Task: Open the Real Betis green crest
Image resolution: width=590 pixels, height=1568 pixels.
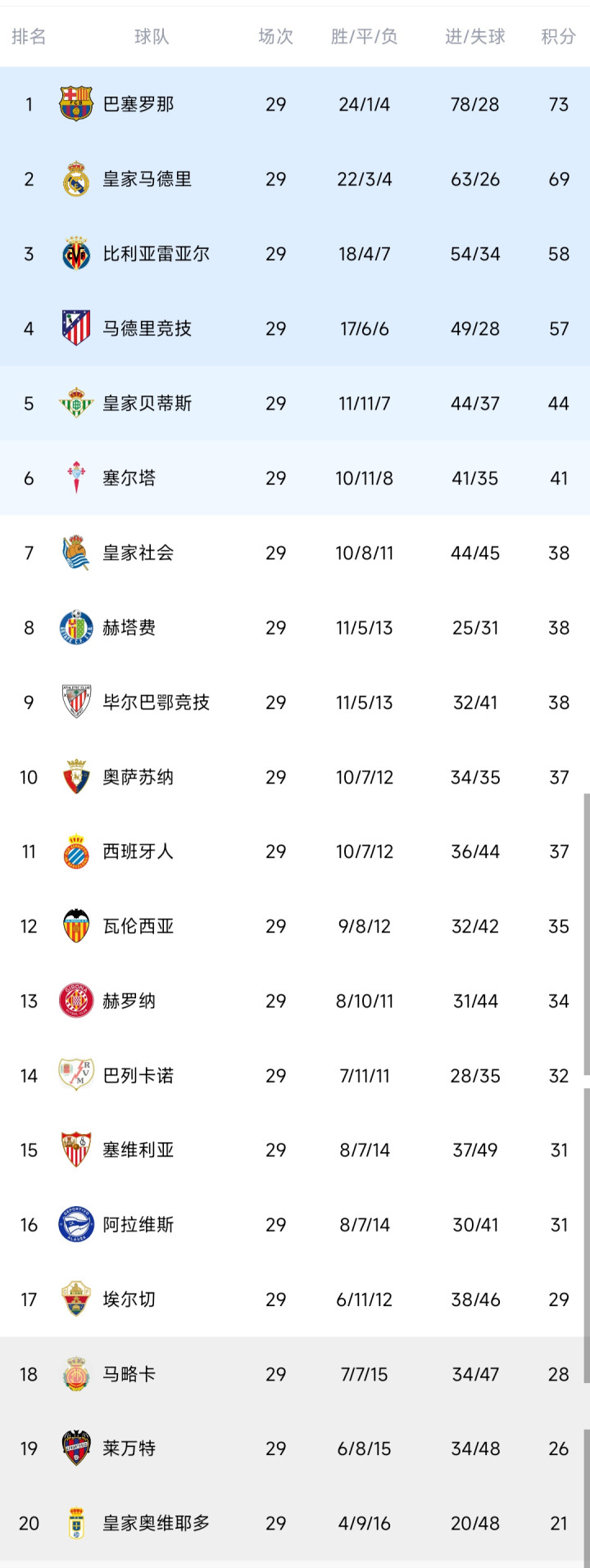Action: [76, 403]
